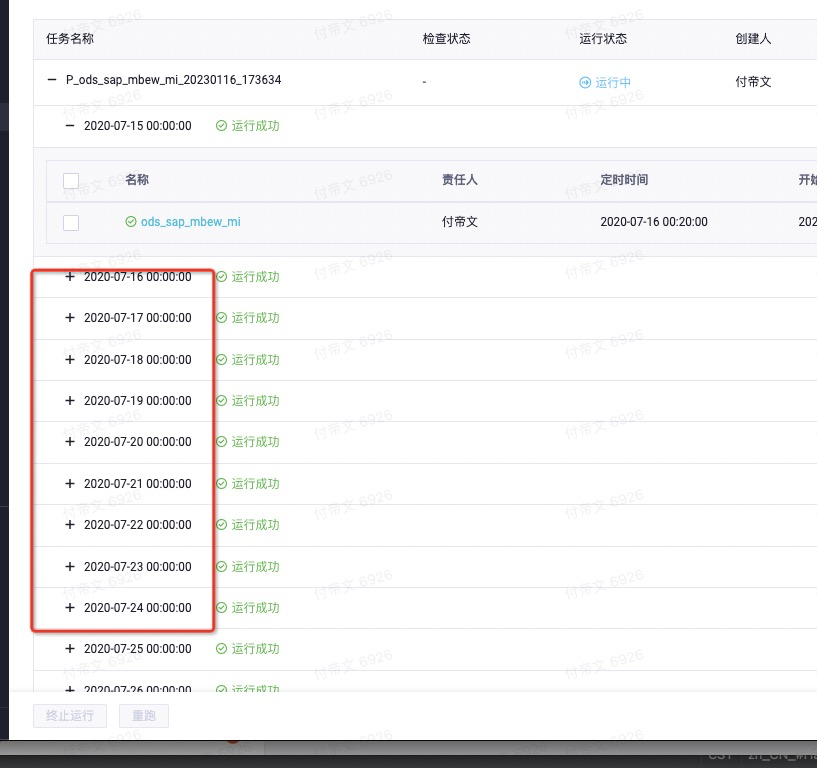
Task: Click the 2020-07-18 00:00:00 date text
Action: click(138, 360)
